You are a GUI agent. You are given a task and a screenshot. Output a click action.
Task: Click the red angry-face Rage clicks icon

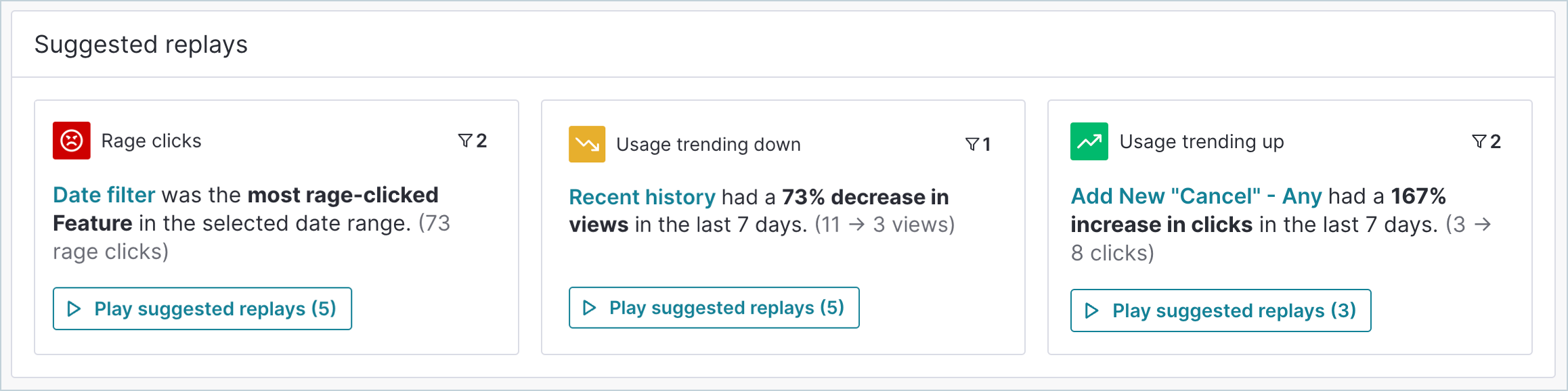pos(72,141)
